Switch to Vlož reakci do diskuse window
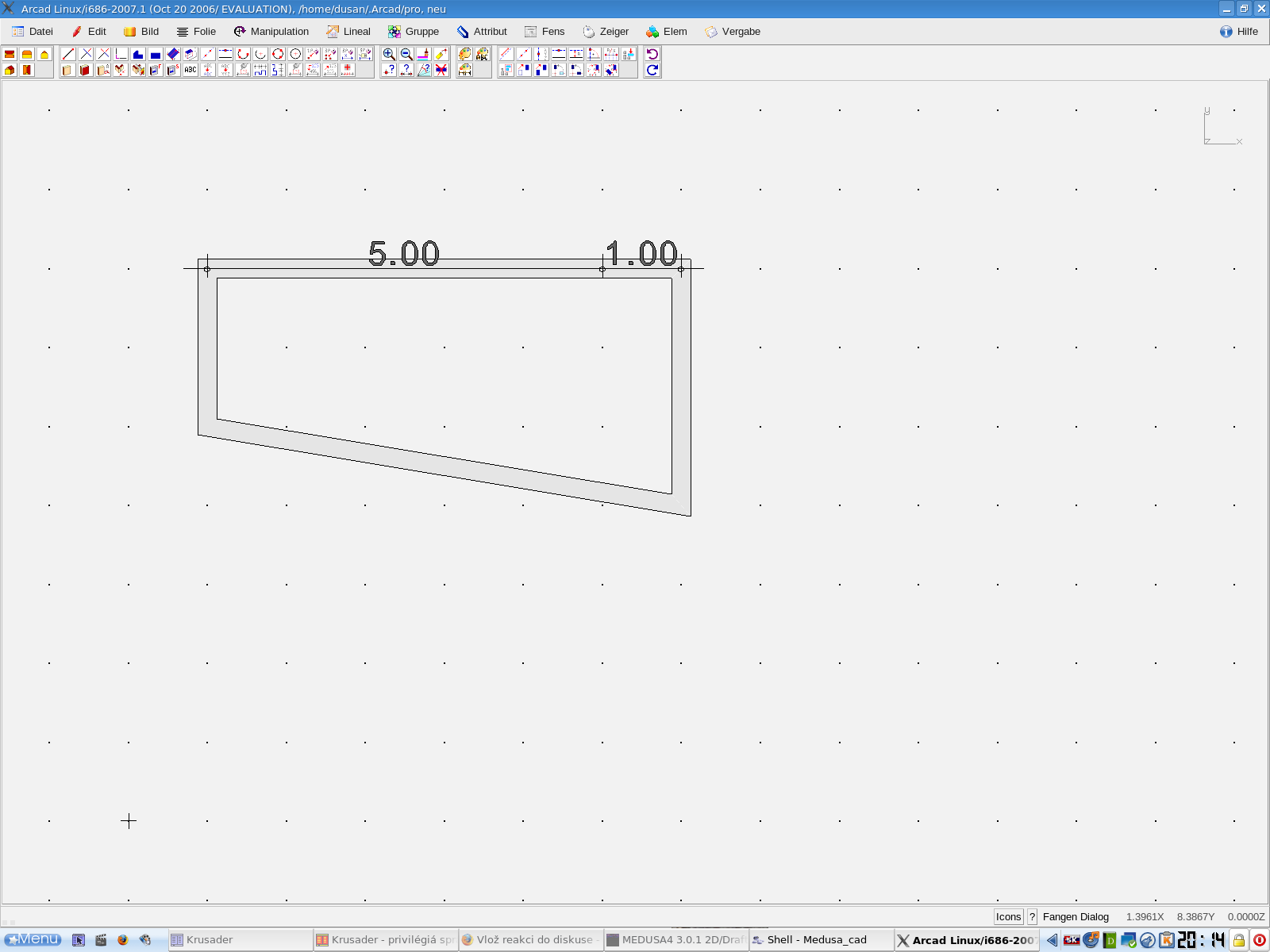1270x952 pixels. 530,940
